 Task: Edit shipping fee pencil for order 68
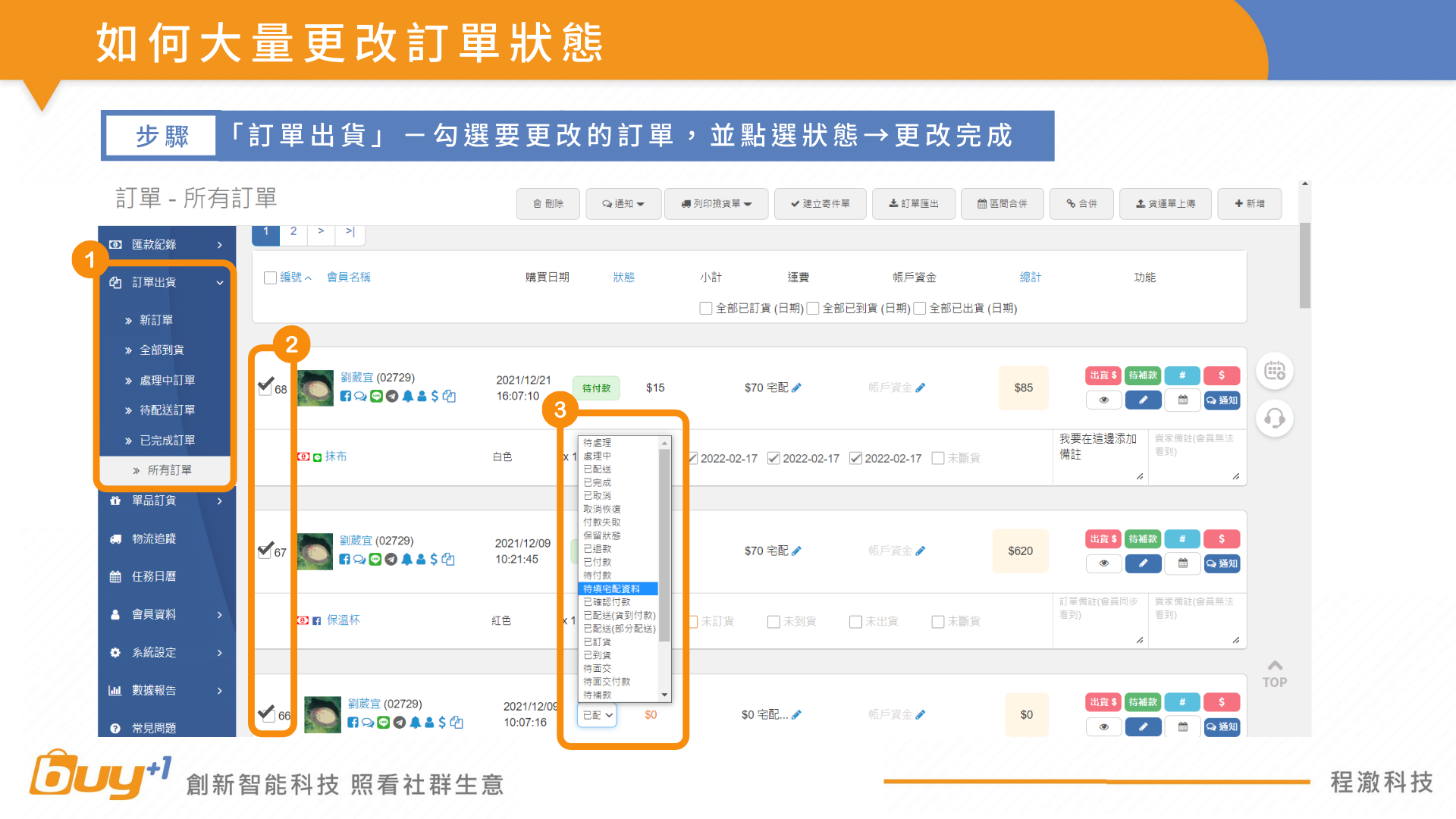pyautogui.click(x=796, y=388)
